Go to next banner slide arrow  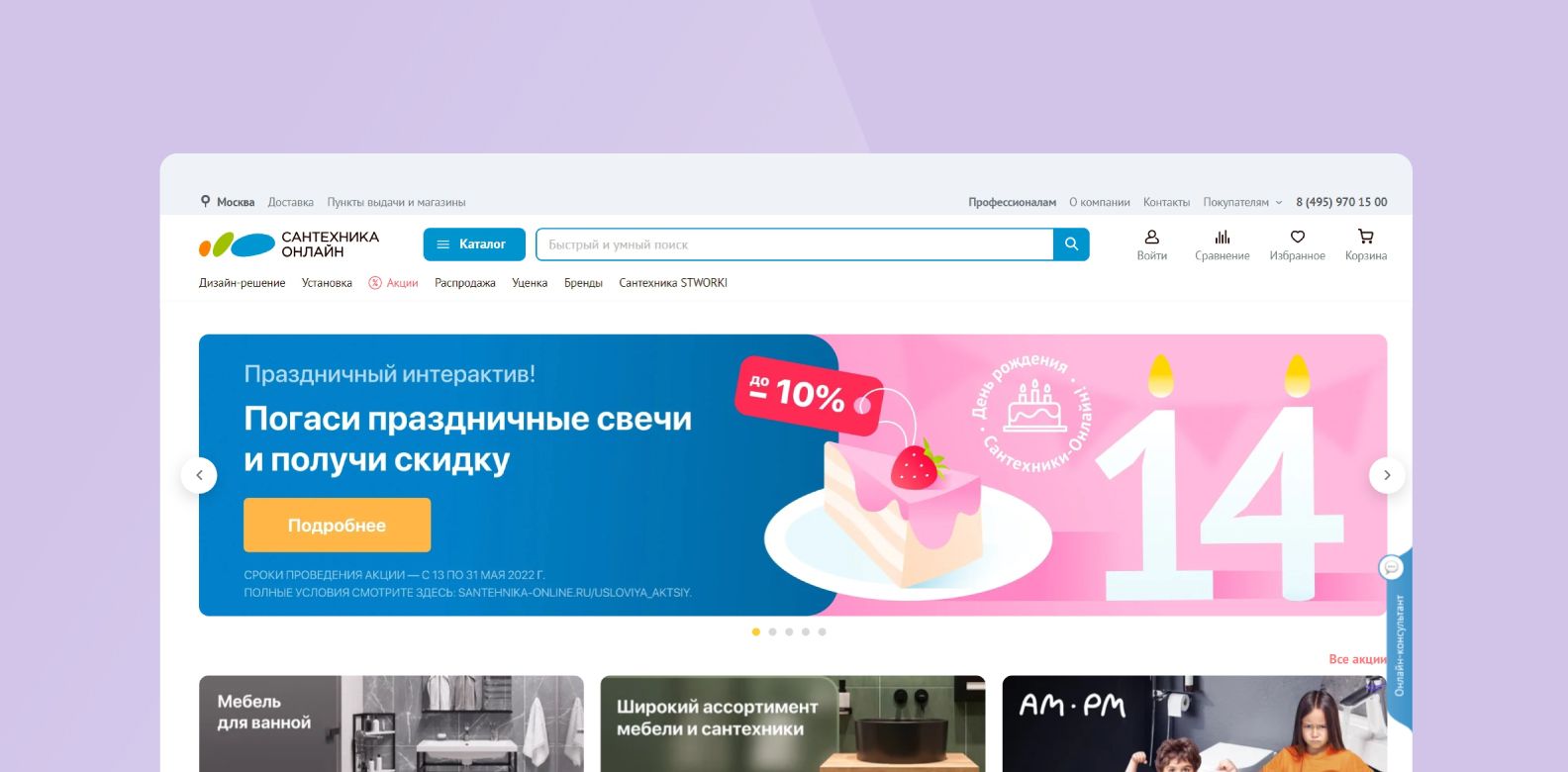1387,475
